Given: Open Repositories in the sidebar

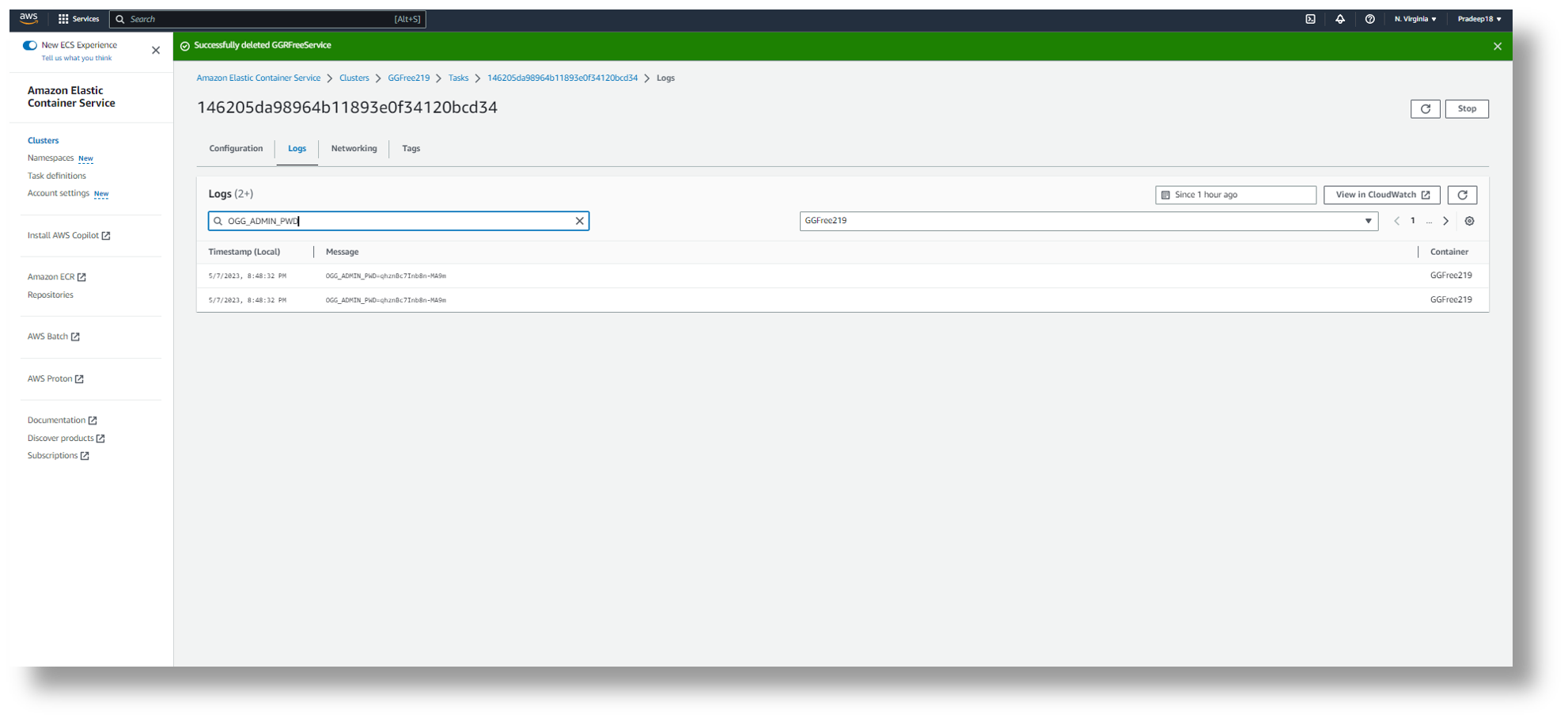Looking at the screenshot, I should tap(51, 295).
